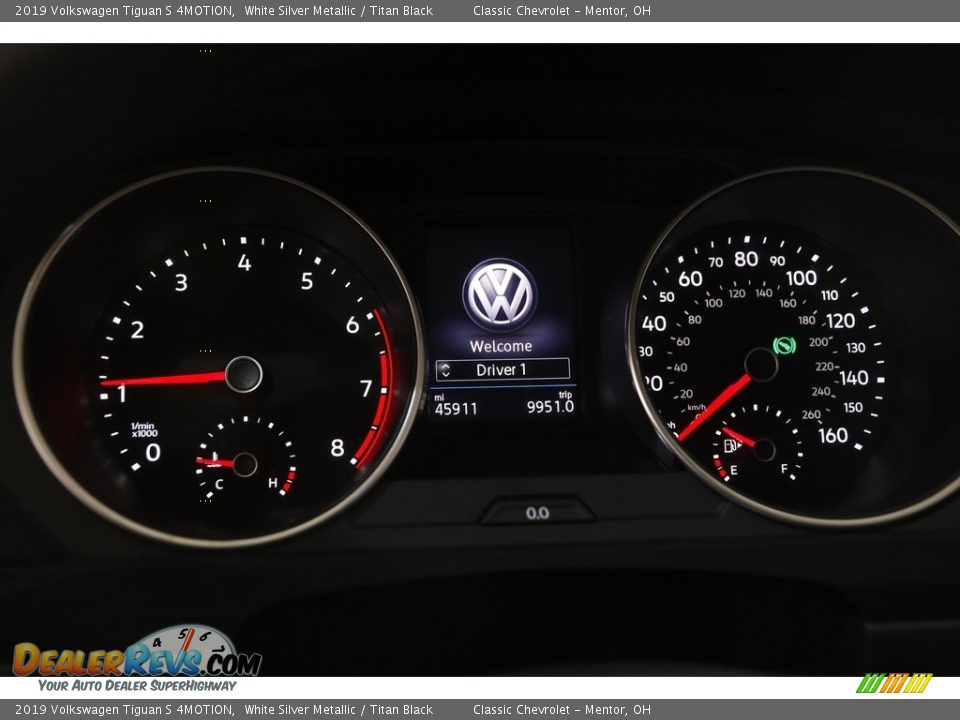960x720 pixels.
Task: Click Classic Chevrolet - Mentor, OH in top caption
Action: coord(561,10)
